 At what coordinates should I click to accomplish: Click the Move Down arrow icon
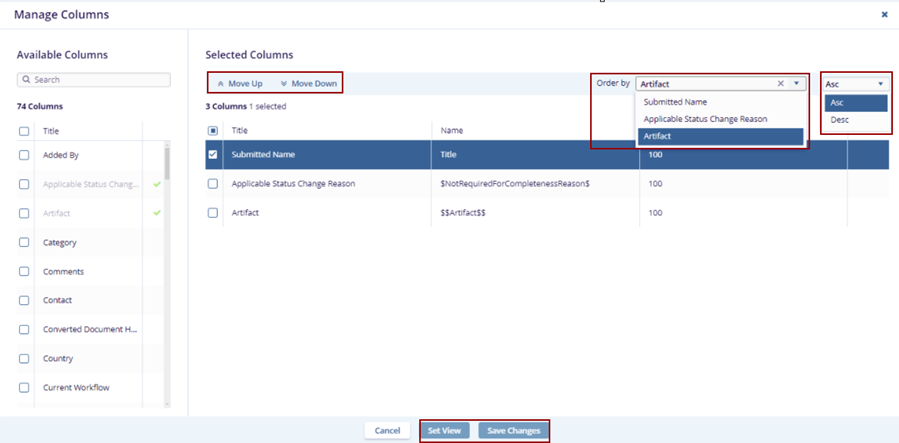coord(284,84)
